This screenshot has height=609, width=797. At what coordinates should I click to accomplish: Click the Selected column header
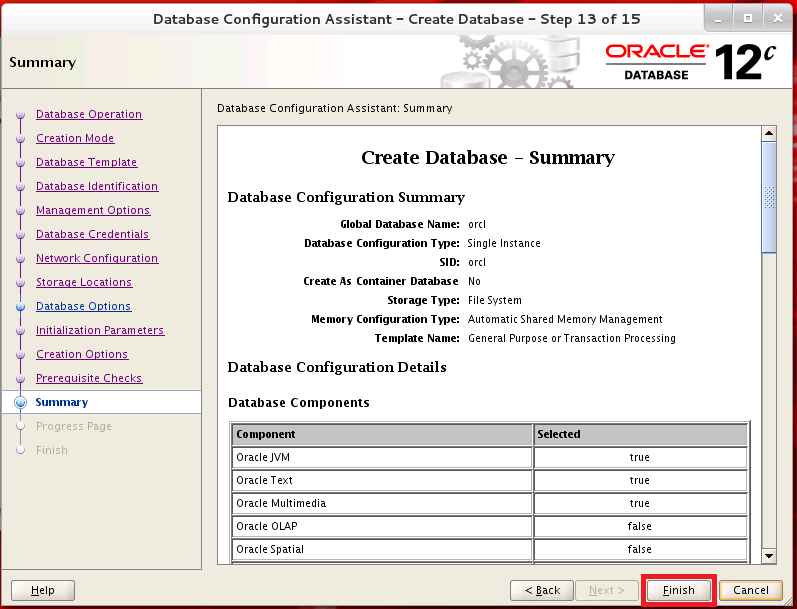point(640,434)
